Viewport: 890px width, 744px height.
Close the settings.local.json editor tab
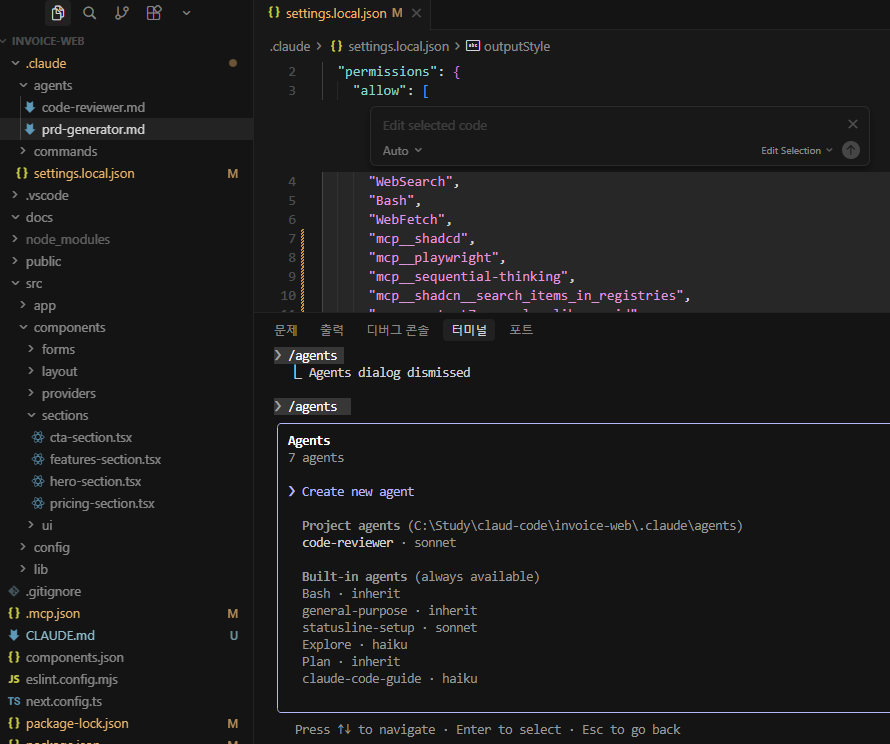(417, 13)
